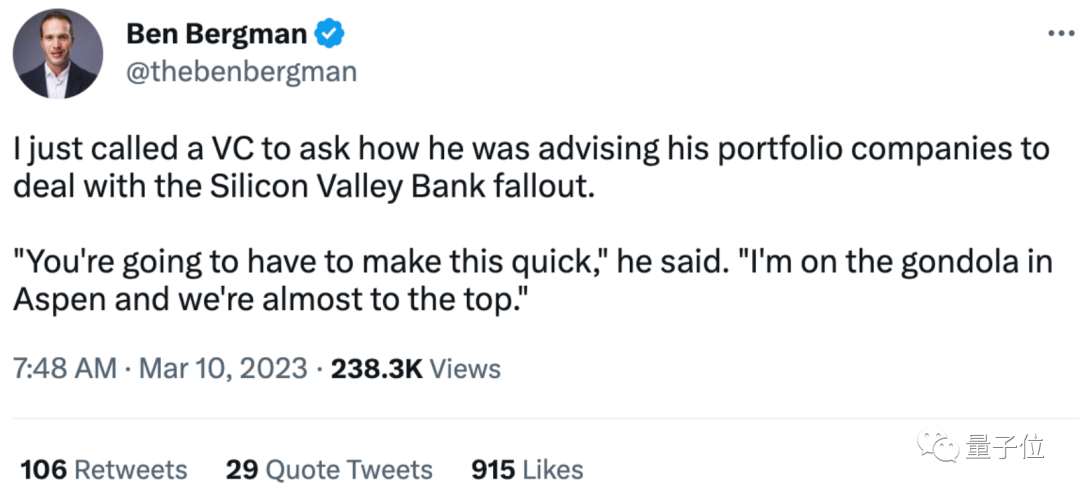The height and width of the screenshot is (494, 1080).
Task: Show the 106 Retweets list
Action: 104,469
